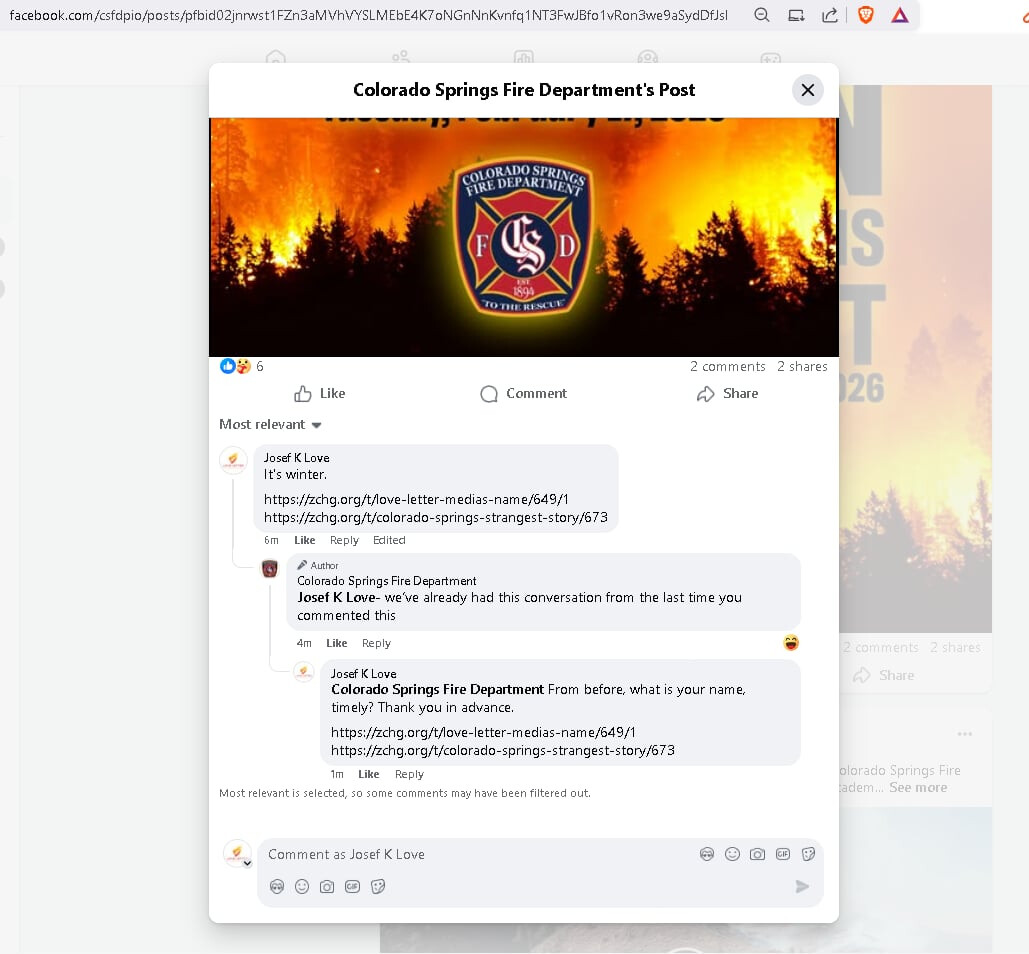Click the zoom magnifier icon in address bar
Screen dimensions: 1029x954
click(x=762, y=15)
